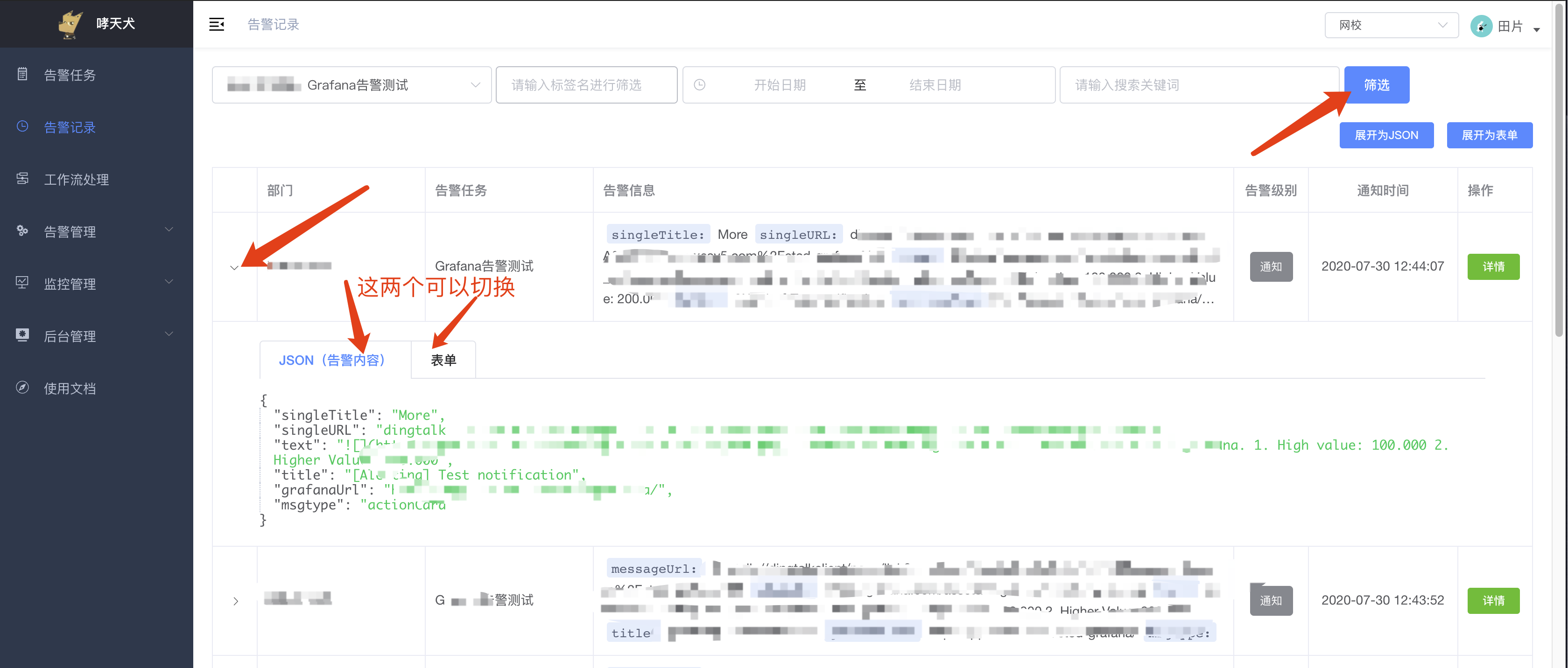
Task: Expand the 12:43:52 alert row
Action: (x=236, y=601)
